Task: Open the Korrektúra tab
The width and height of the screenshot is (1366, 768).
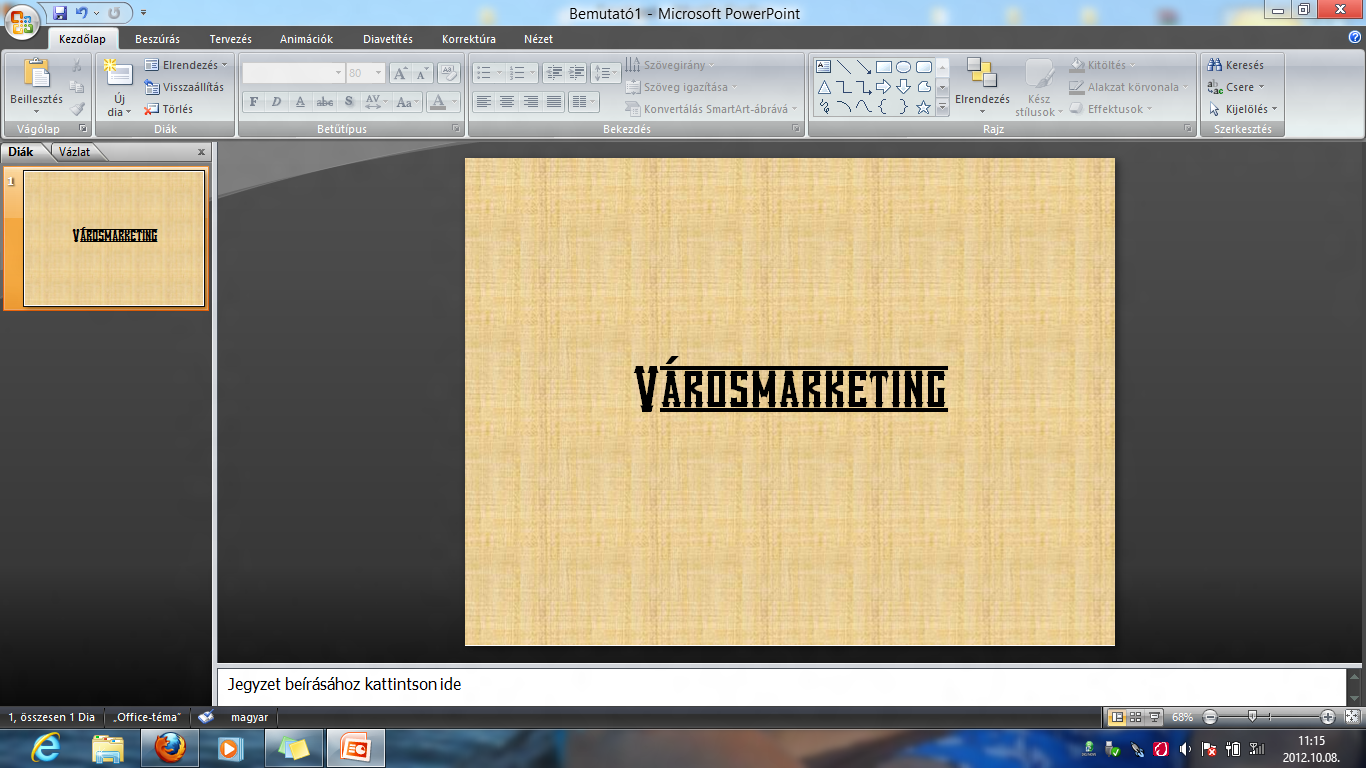Action: click(469, 39)
